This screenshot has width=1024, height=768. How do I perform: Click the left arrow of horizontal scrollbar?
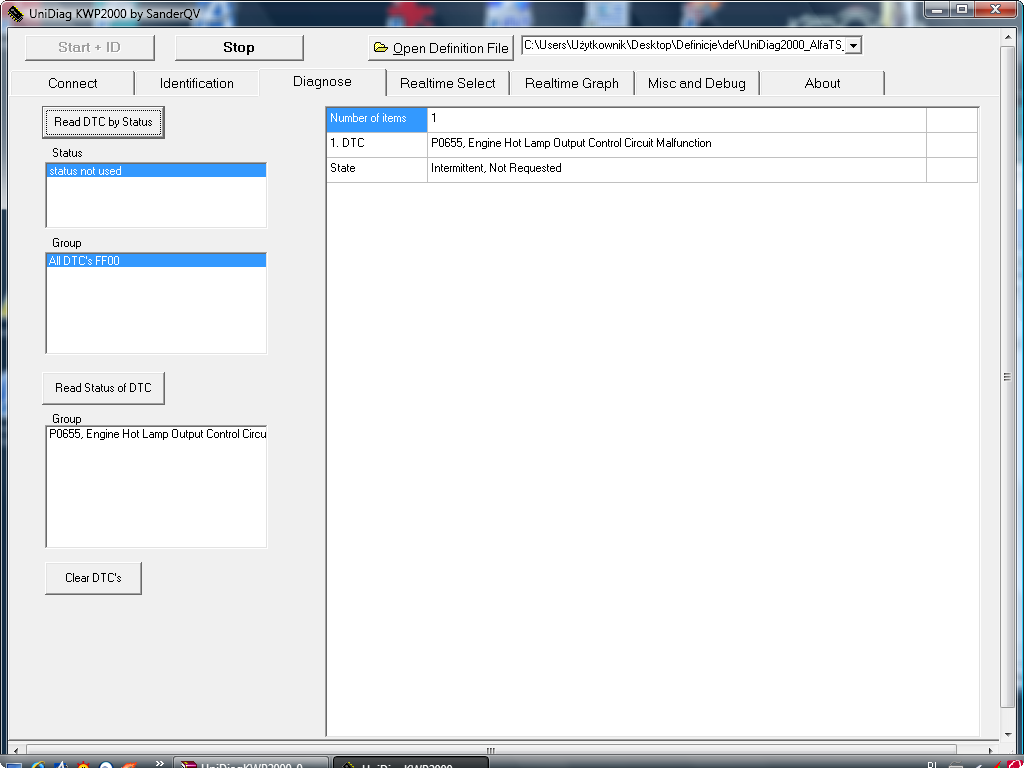[16, 750]
